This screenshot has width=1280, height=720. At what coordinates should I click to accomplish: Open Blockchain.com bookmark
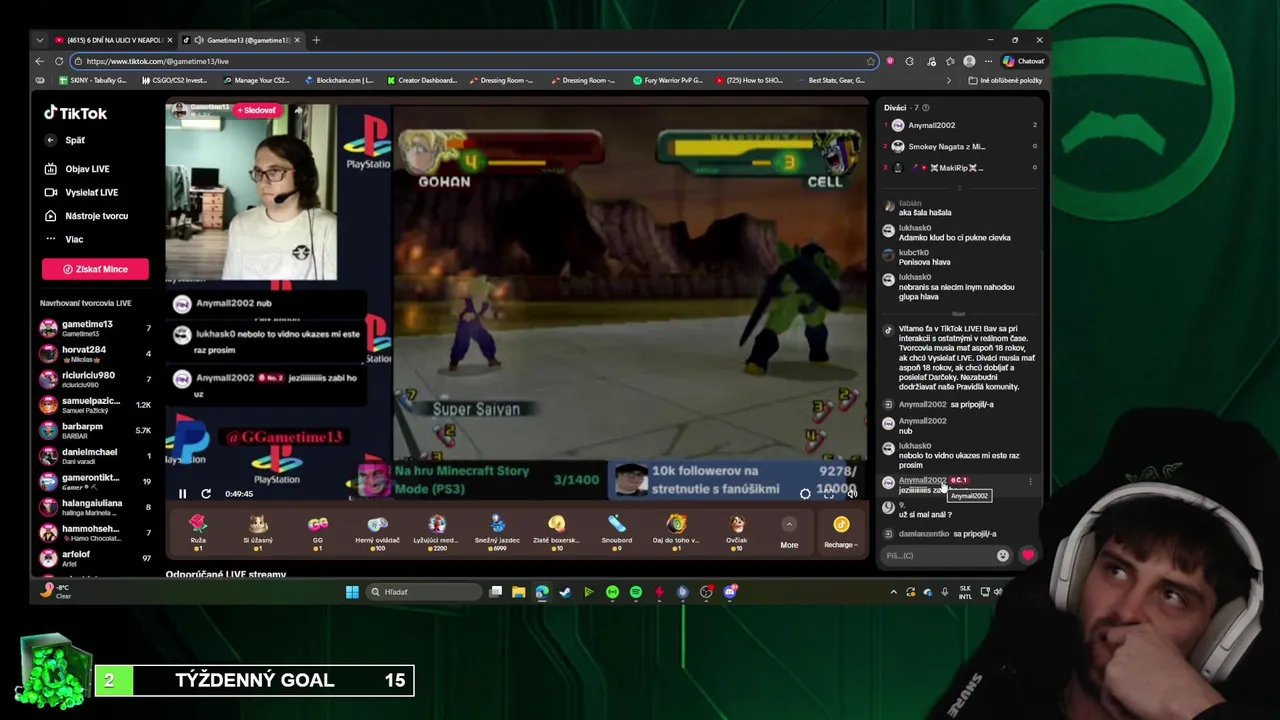338,80
